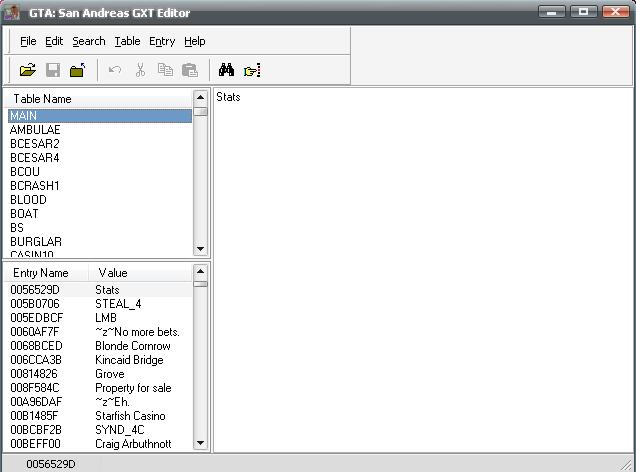Image resolution: width=636 pixels, height=472 pixels.
Task: Select entry 005B0706 STEAL_4
Action: point(100,304)
